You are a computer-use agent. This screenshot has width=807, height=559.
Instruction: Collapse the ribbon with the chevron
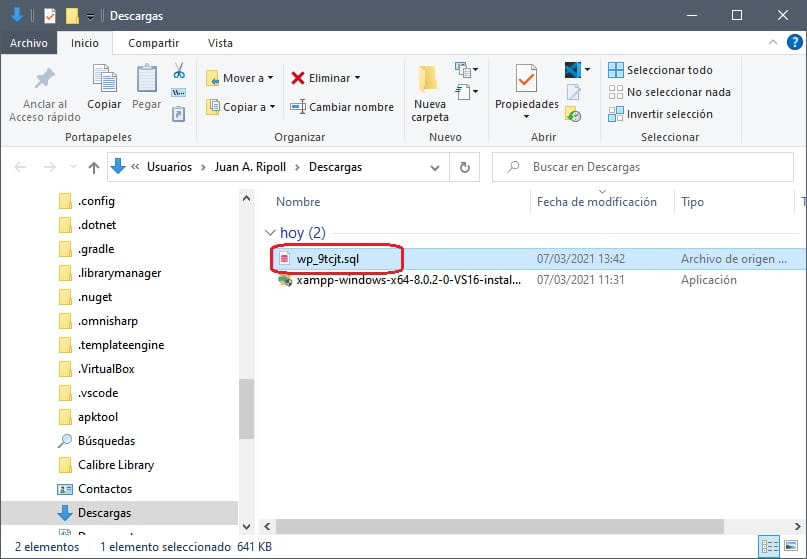tap(773, 43)
